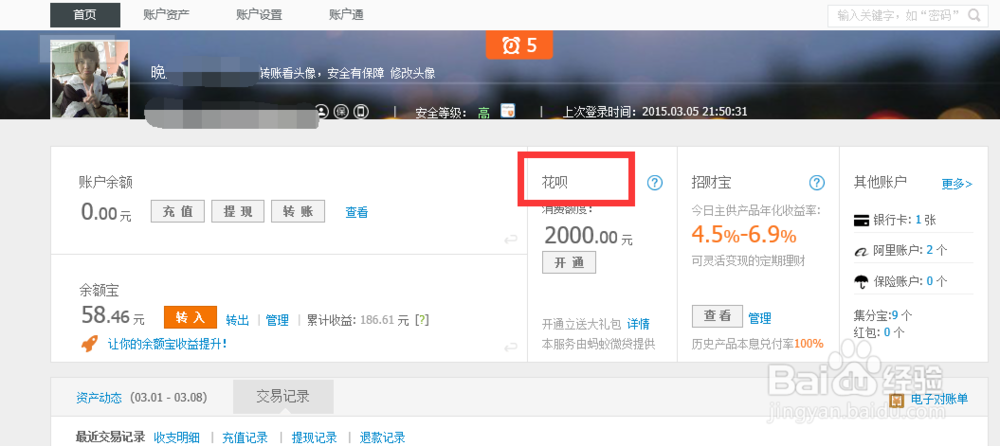Click the 修改头像 link

pos(413,73)
